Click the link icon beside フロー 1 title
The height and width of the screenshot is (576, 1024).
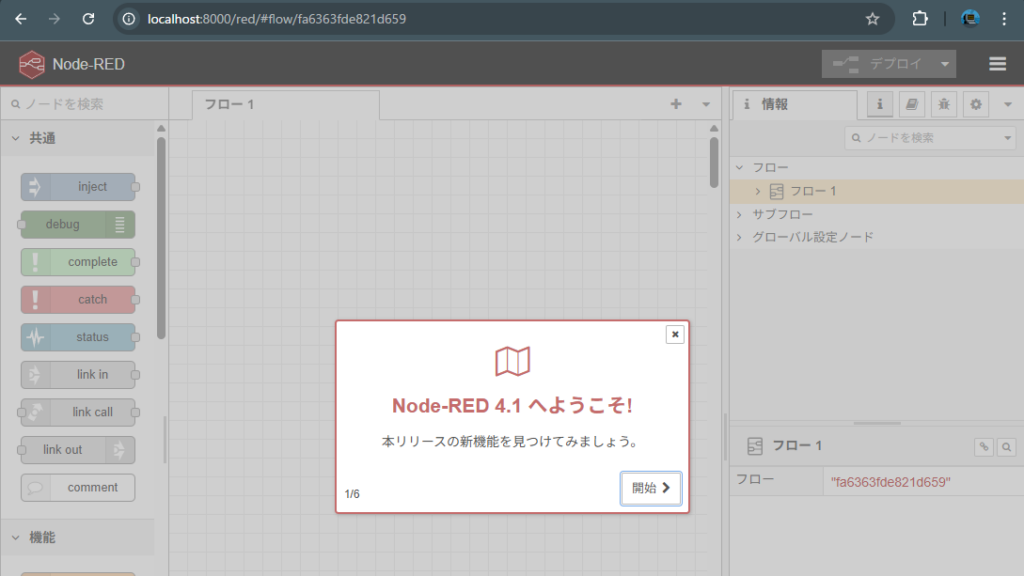(x=984, y=447)
